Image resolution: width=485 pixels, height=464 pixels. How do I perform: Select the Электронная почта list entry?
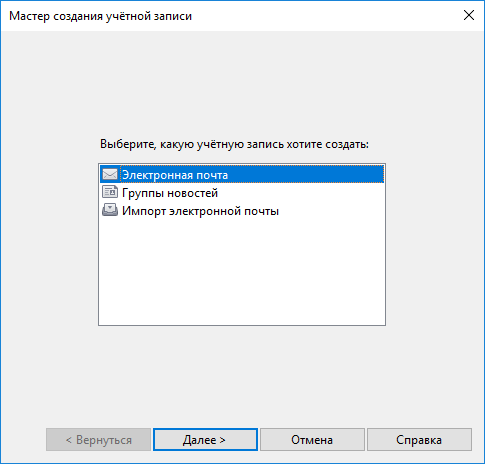tap(242, 174)
